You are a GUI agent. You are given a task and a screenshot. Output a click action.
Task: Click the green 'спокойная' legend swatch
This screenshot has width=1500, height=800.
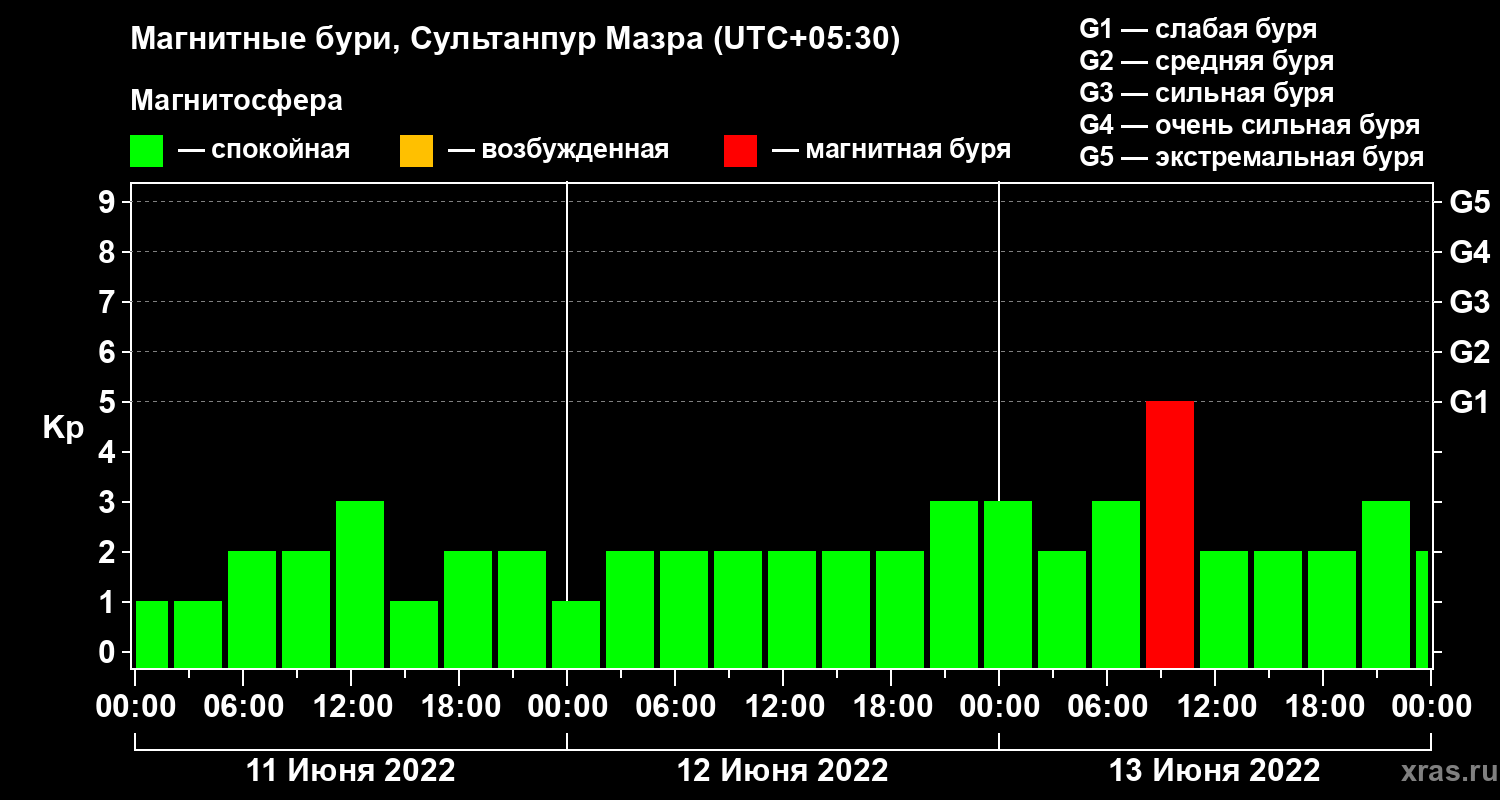(146, 151)
